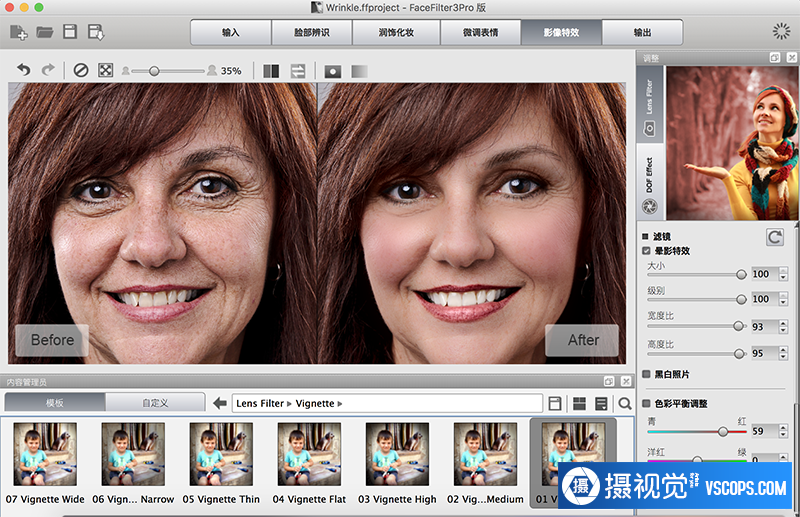Click the cancel effect circle-slash icon
Image resolution: width=800 pixels, height=517 pixels.
(81, 70)
